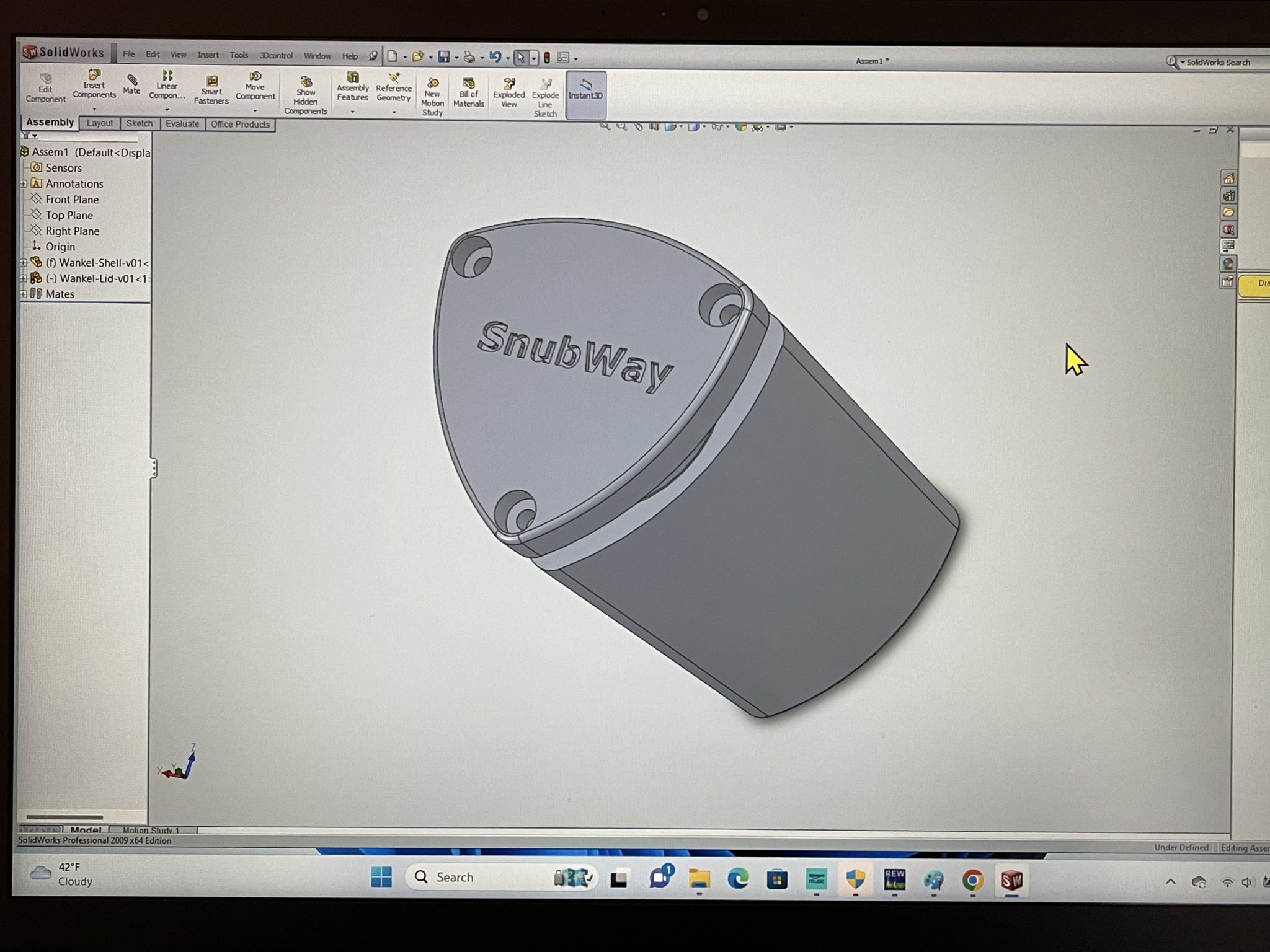
Task: Expand the Mates folder node
Action: (x=24, y=294)
